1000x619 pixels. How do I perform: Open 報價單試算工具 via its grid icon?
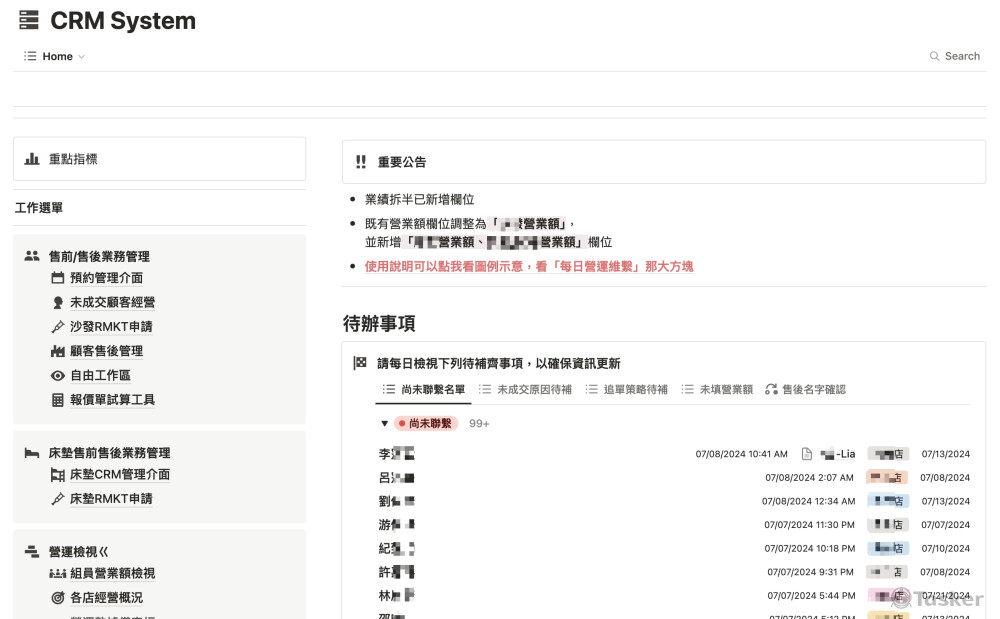58,398
